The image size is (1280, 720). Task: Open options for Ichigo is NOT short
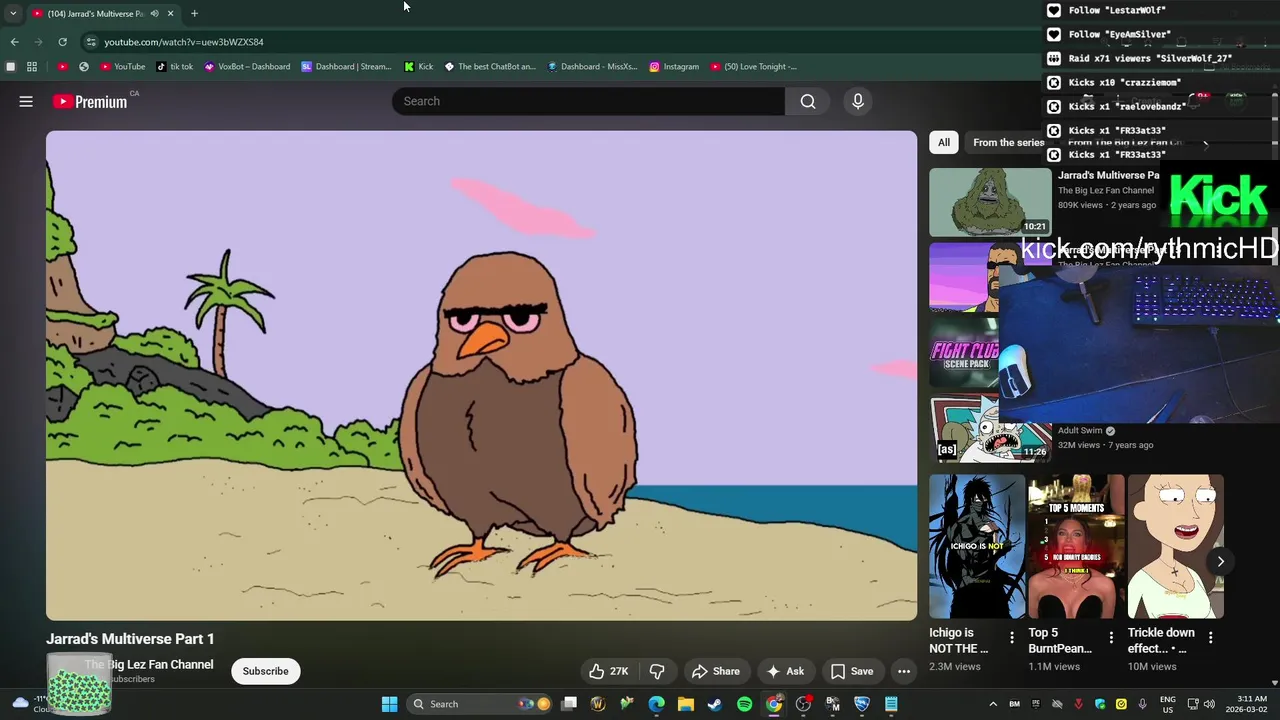click(1011, 637)
